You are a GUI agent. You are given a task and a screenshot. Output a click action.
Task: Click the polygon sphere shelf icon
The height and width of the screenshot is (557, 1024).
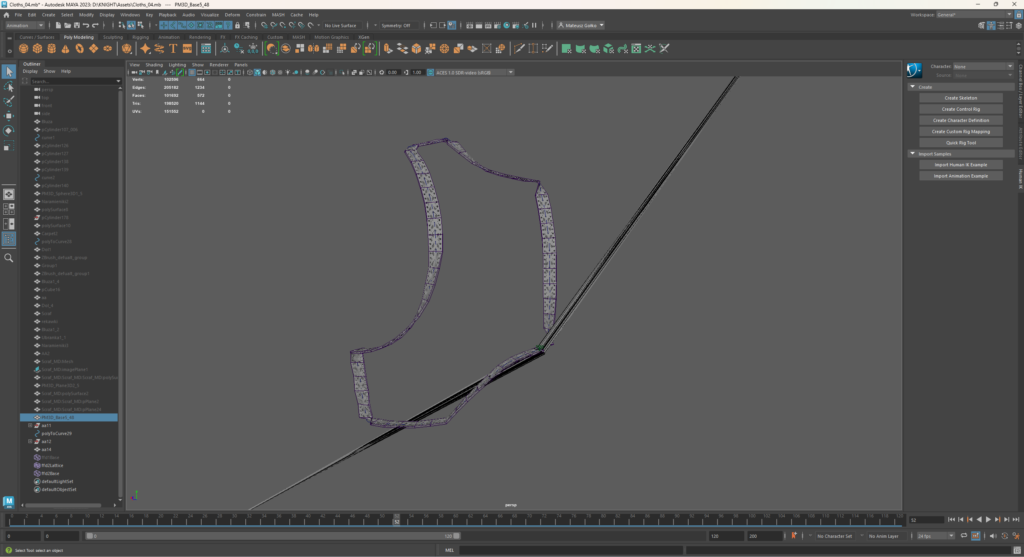click(x=23, y=48)
